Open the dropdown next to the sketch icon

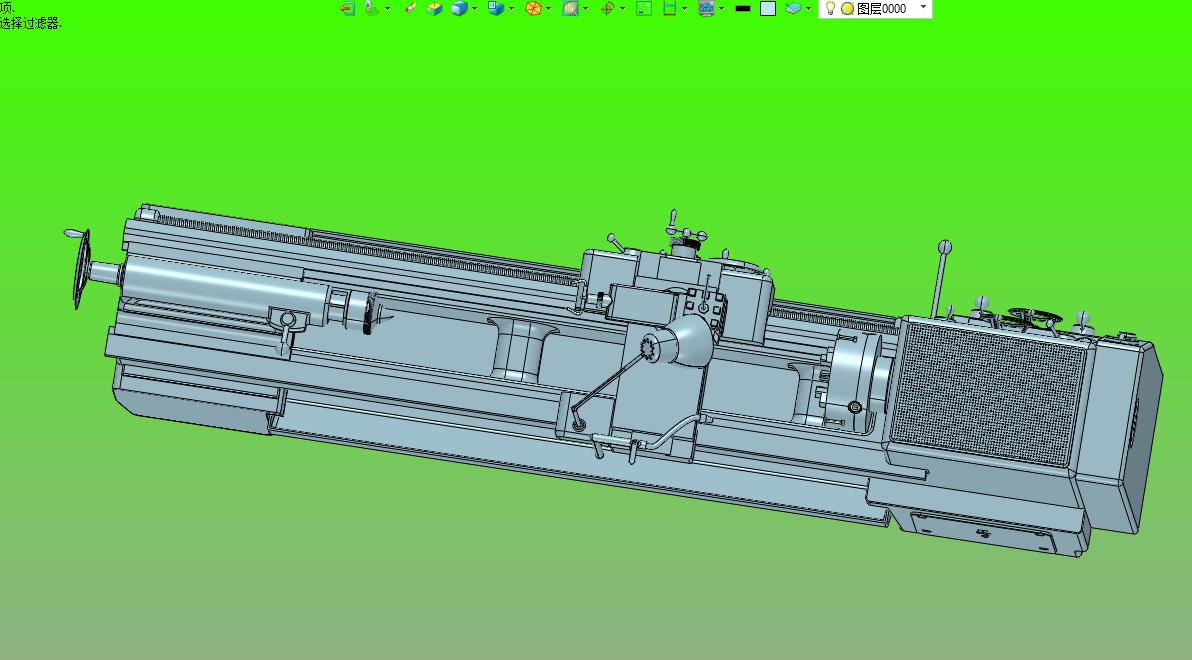387,8
